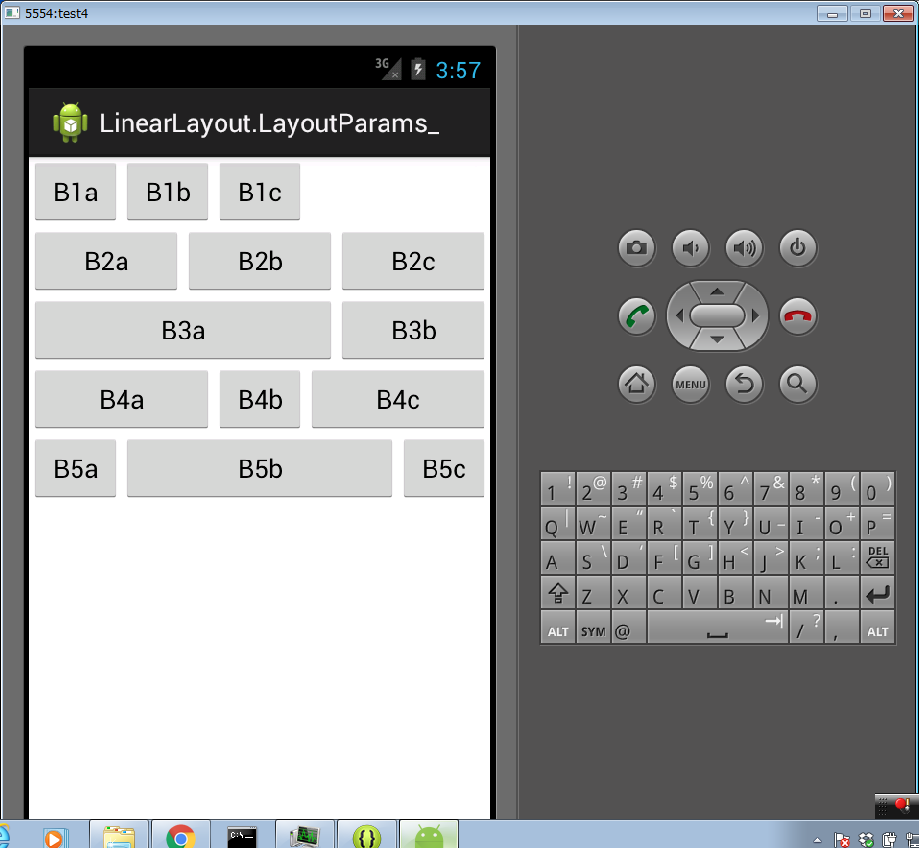The width and height of the screenshot is (919, 848).
Task: Click the battery charging status icon
Action: click(x=418, y=69)
